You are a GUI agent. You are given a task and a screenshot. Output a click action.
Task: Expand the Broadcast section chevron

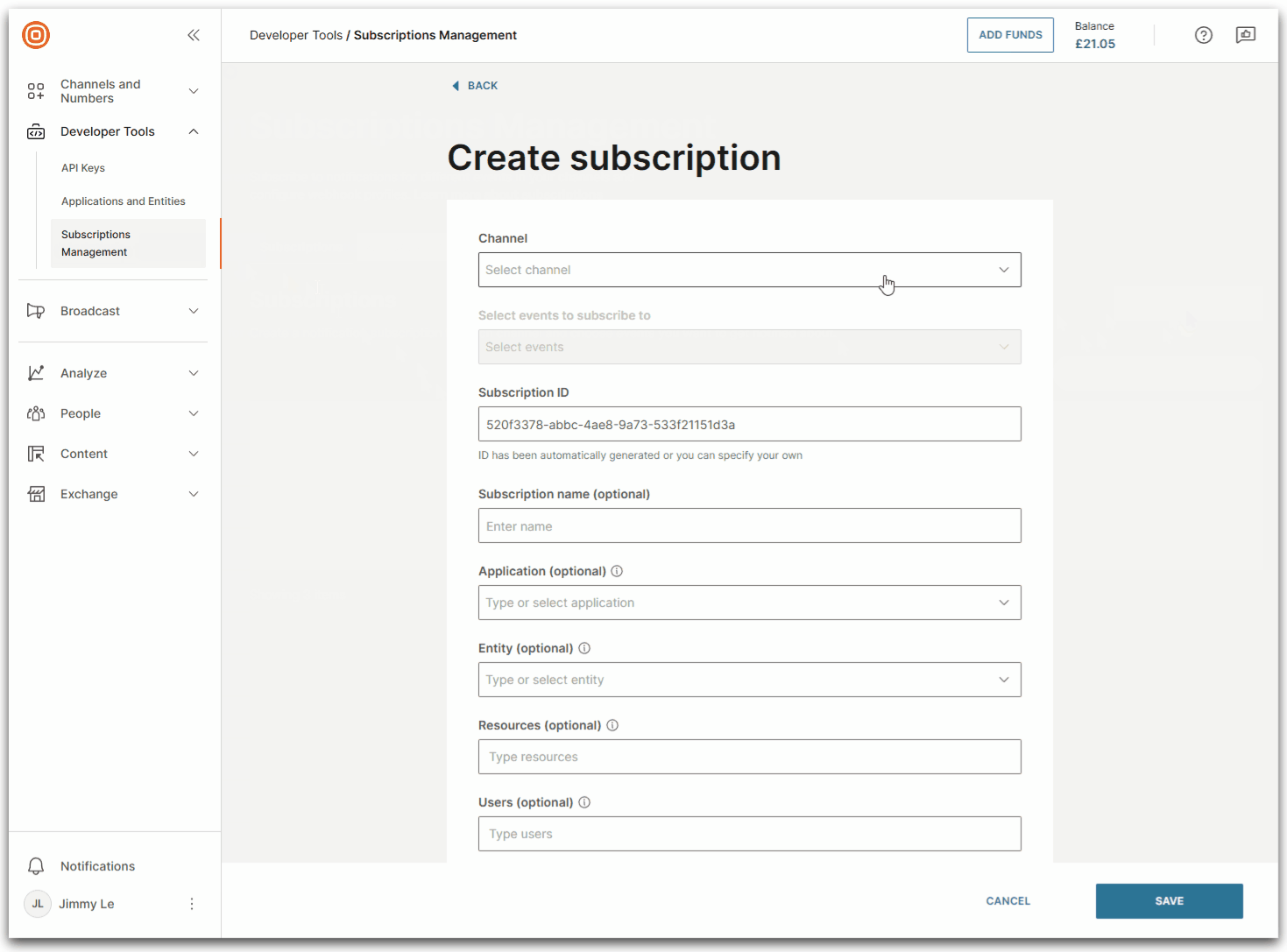click(194, 311)
